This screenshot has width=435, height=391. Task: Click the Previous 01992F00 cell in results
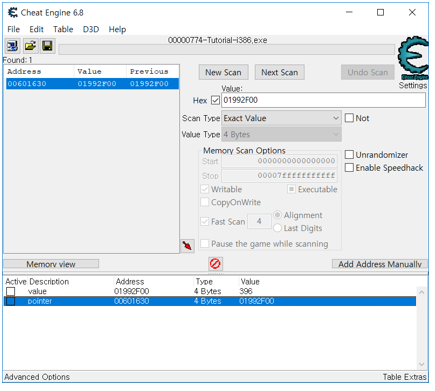[x=149, y=84]
